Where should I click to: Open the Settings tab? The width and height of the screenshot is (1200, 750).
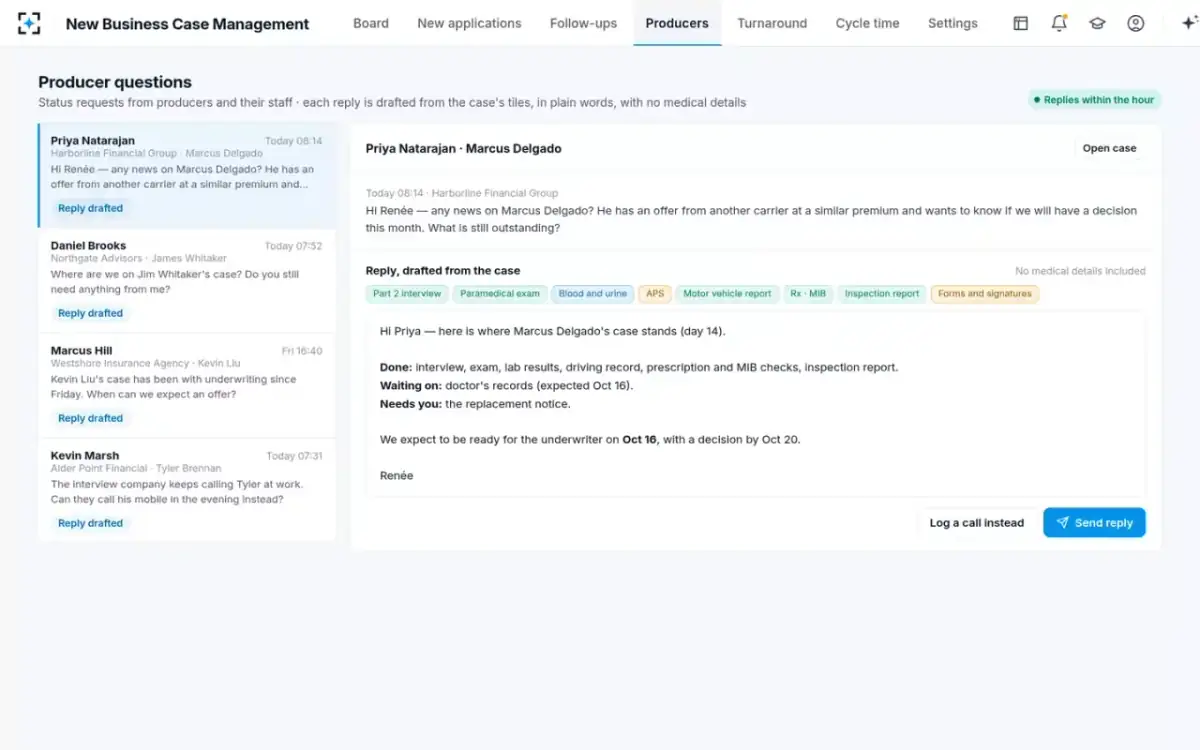(x=952, y=23)
